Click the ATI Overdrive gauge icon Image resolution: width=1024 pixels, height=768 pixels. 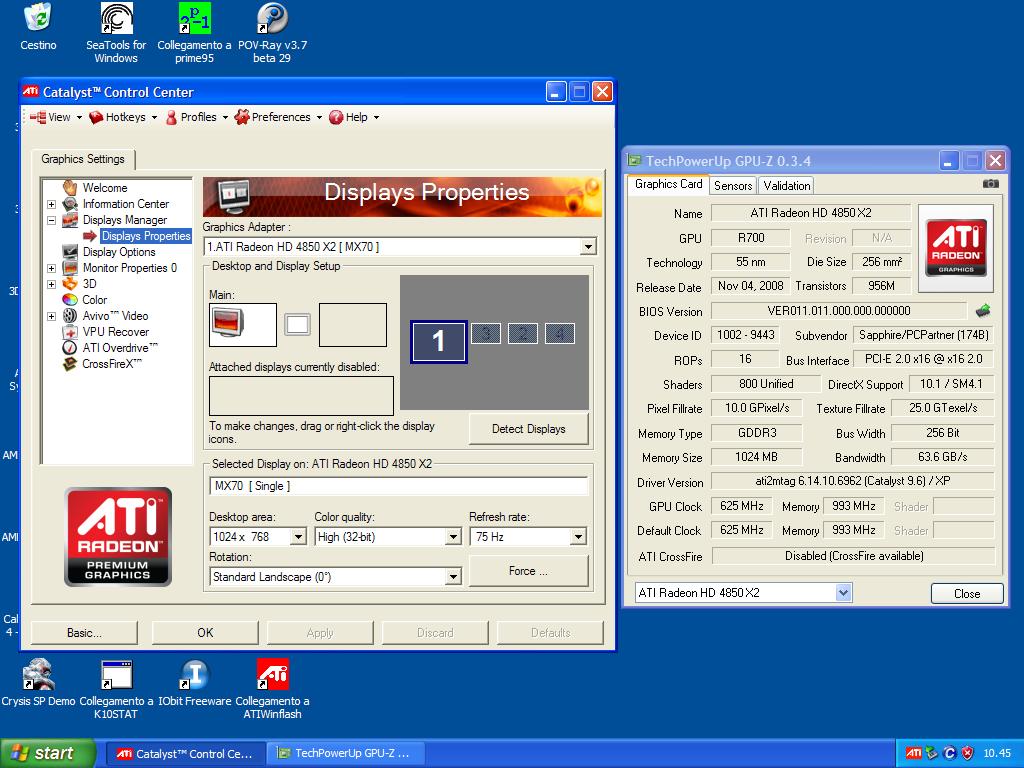[70, 347]
